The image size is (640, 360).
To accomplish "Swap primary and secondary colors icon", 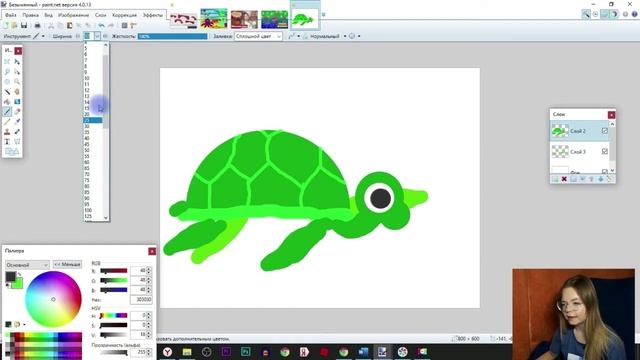I will (x=19, y=274).
